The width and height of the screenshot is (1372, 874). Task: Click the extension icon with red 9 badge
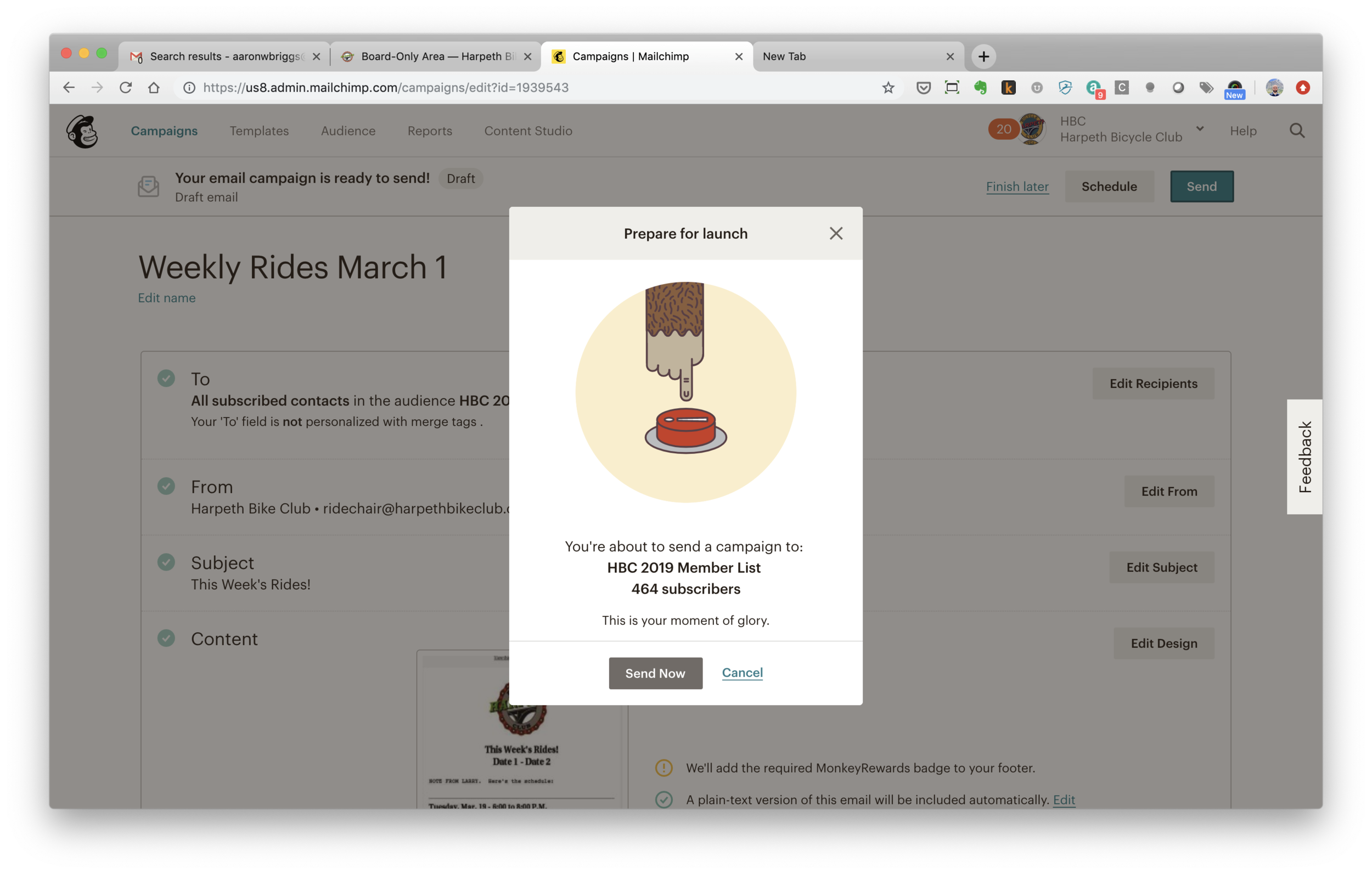1094,88
